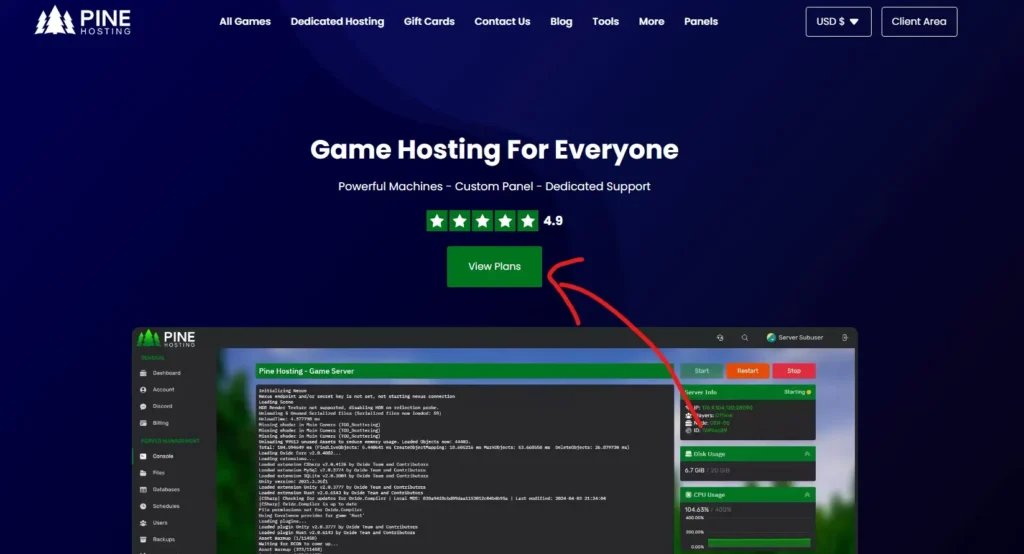
Task: Select Console in the panel sidebar
Action: pos(157,456)
